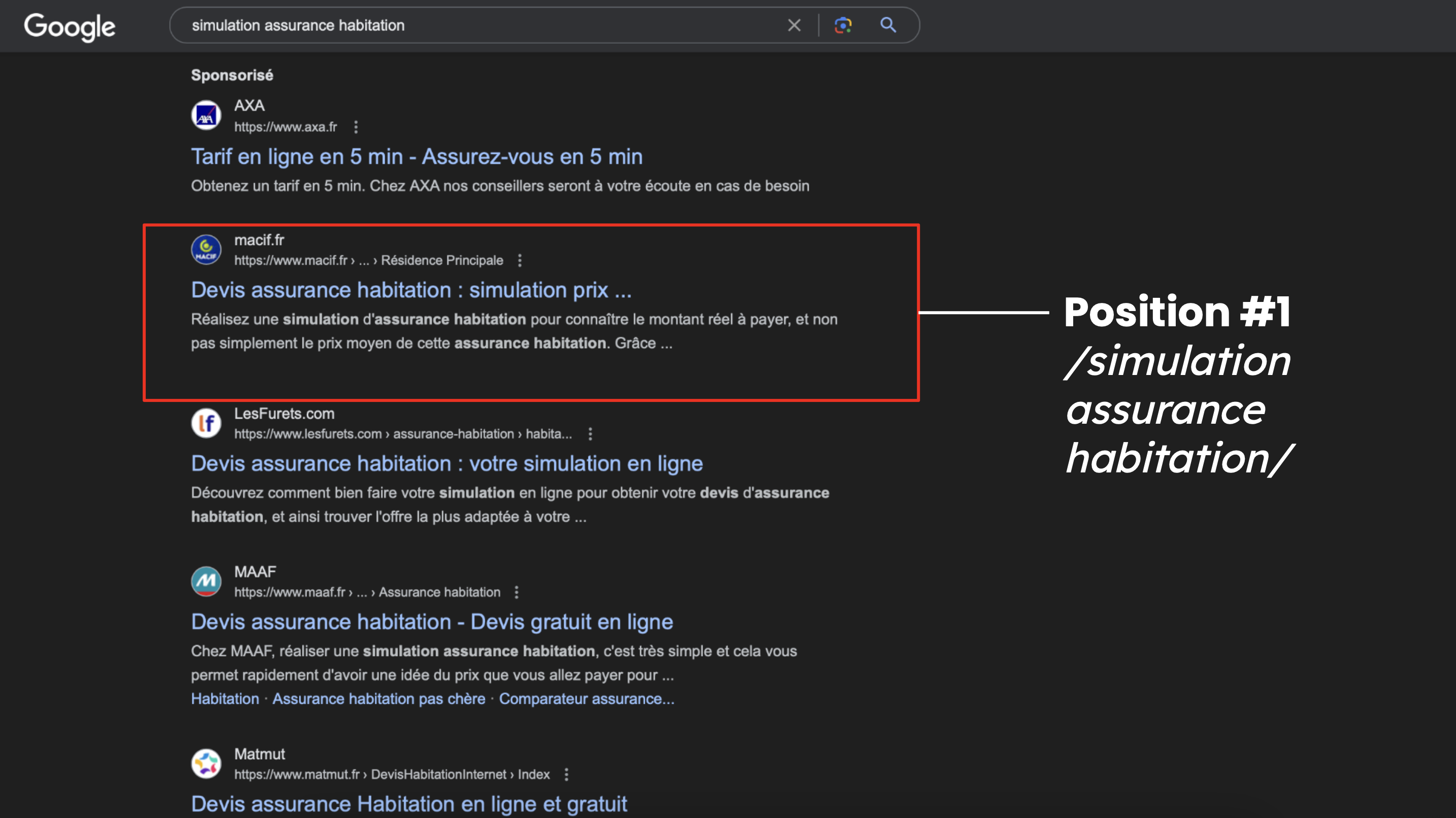Viewport: 1456px width, 818px height.
Task: Click the macif.fr site name
Action: click(x=259, y=240)
